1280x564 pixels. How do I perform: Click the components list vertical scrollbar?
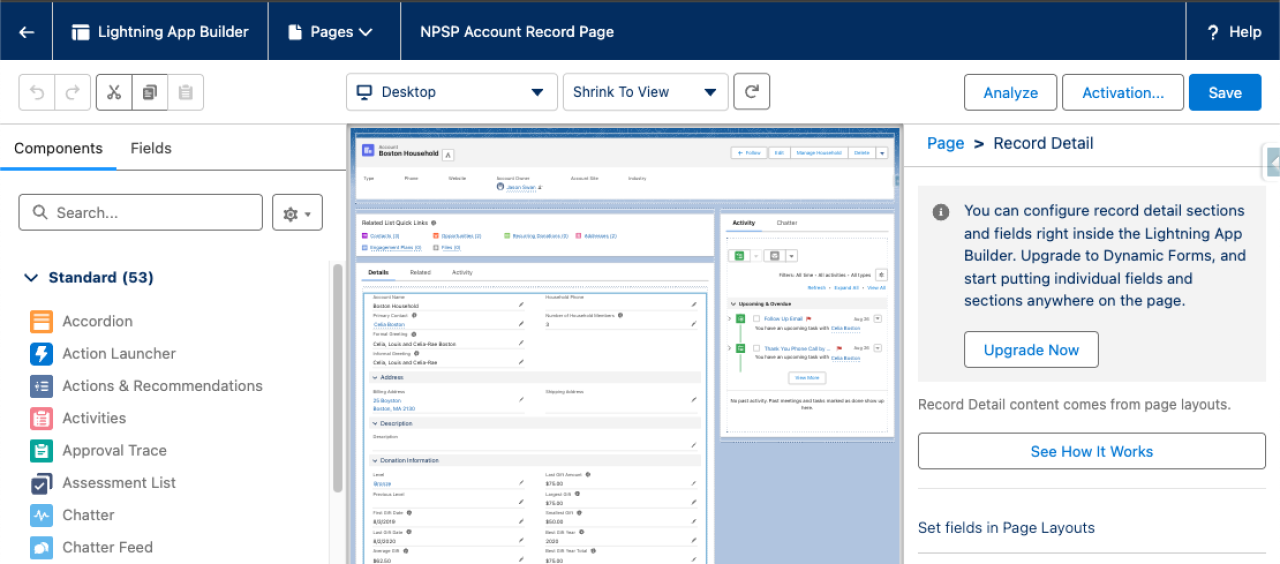(338, 378)
